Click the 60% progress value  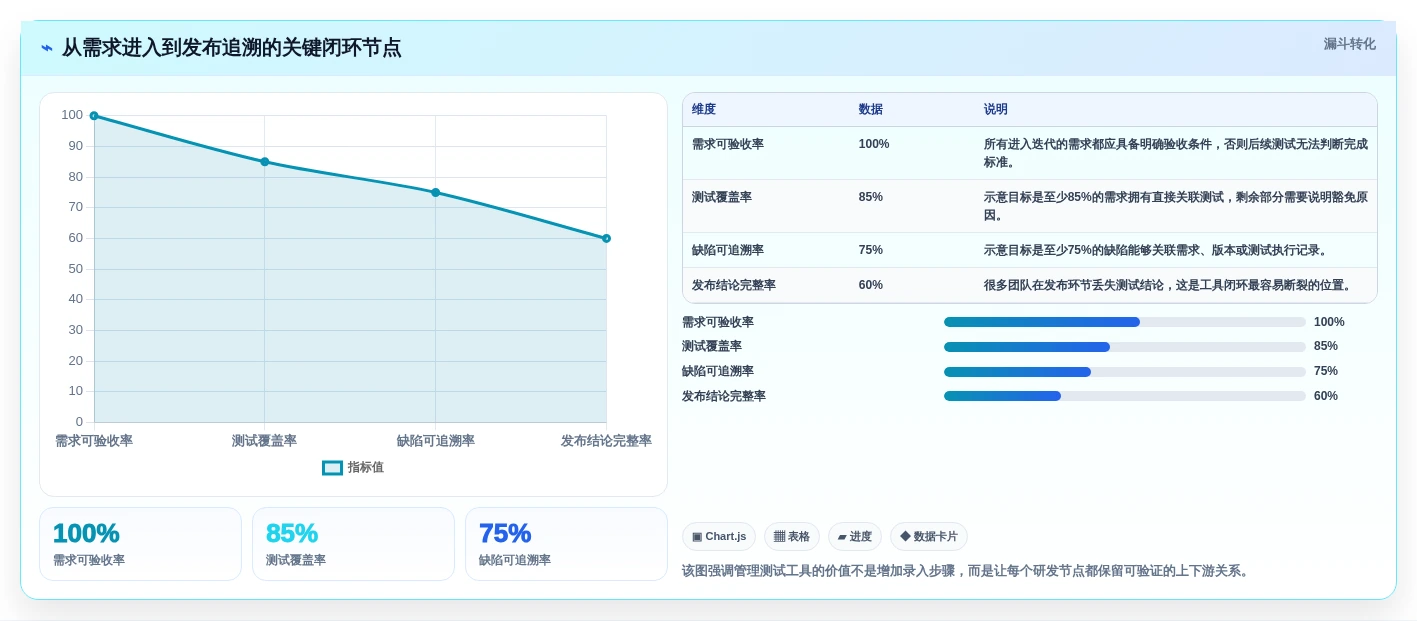pyautogui.click(x=1326, y=397)
